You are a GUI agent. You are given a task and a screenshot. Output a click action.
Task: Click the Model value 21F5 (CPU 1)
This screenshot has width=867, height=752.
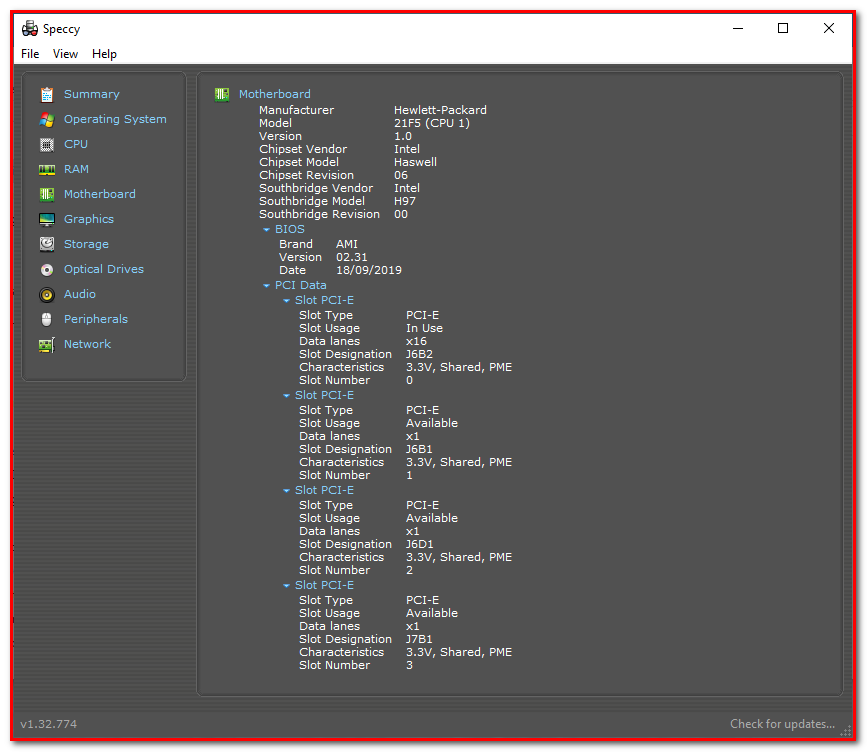(432, 123)
